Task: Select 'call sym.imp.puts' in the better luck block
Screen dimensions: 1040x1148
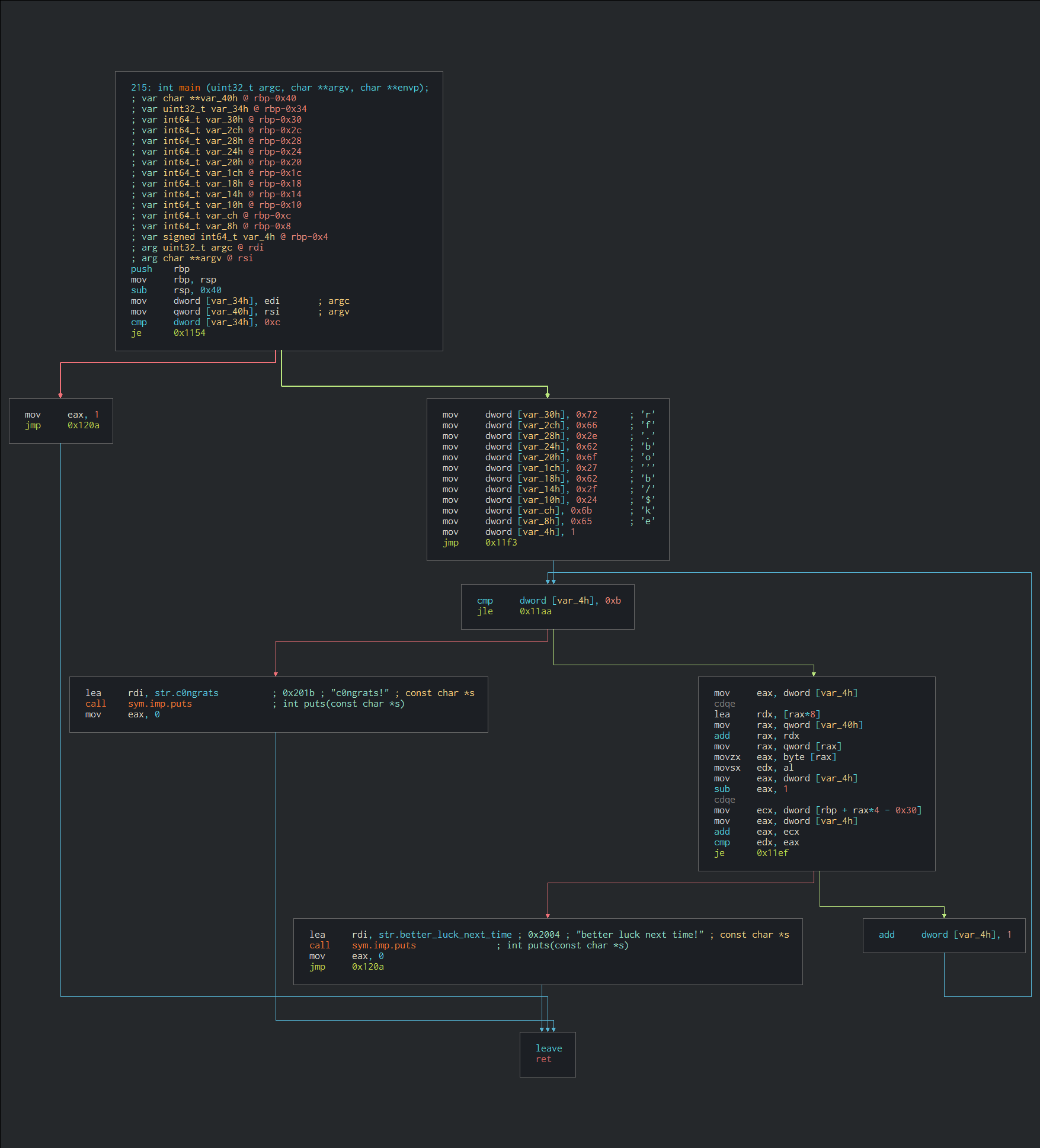Action: coord(363,945)
